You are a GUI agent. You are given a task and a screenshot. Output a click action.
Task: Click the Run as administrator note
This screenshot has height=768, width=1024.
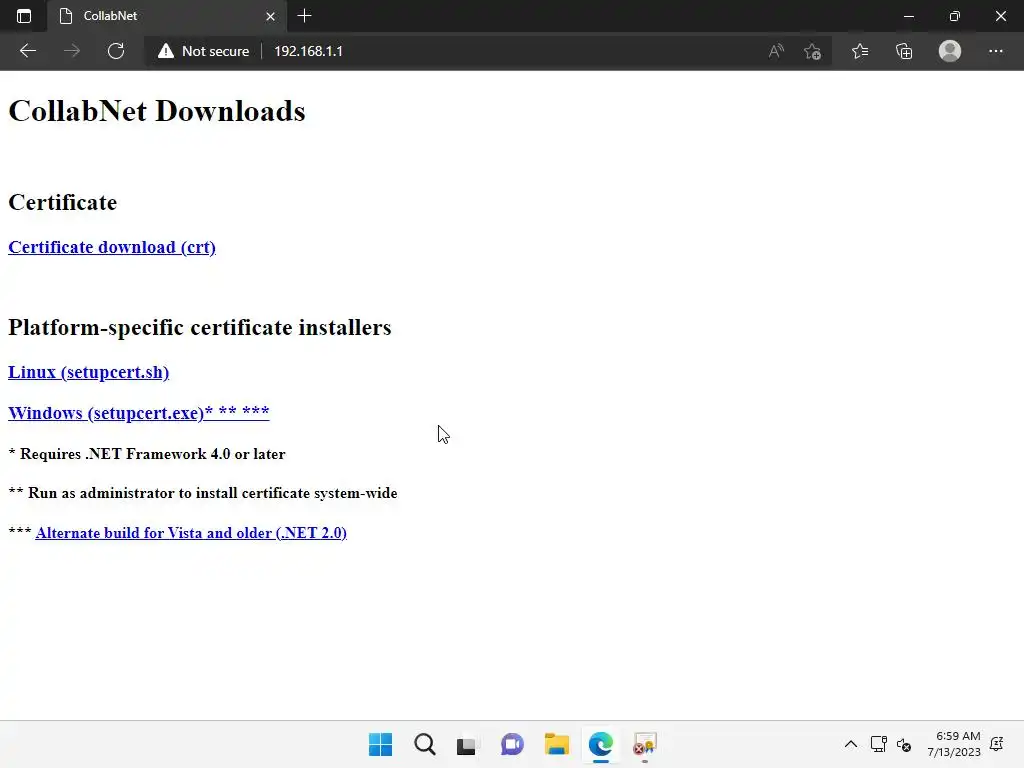203,493
